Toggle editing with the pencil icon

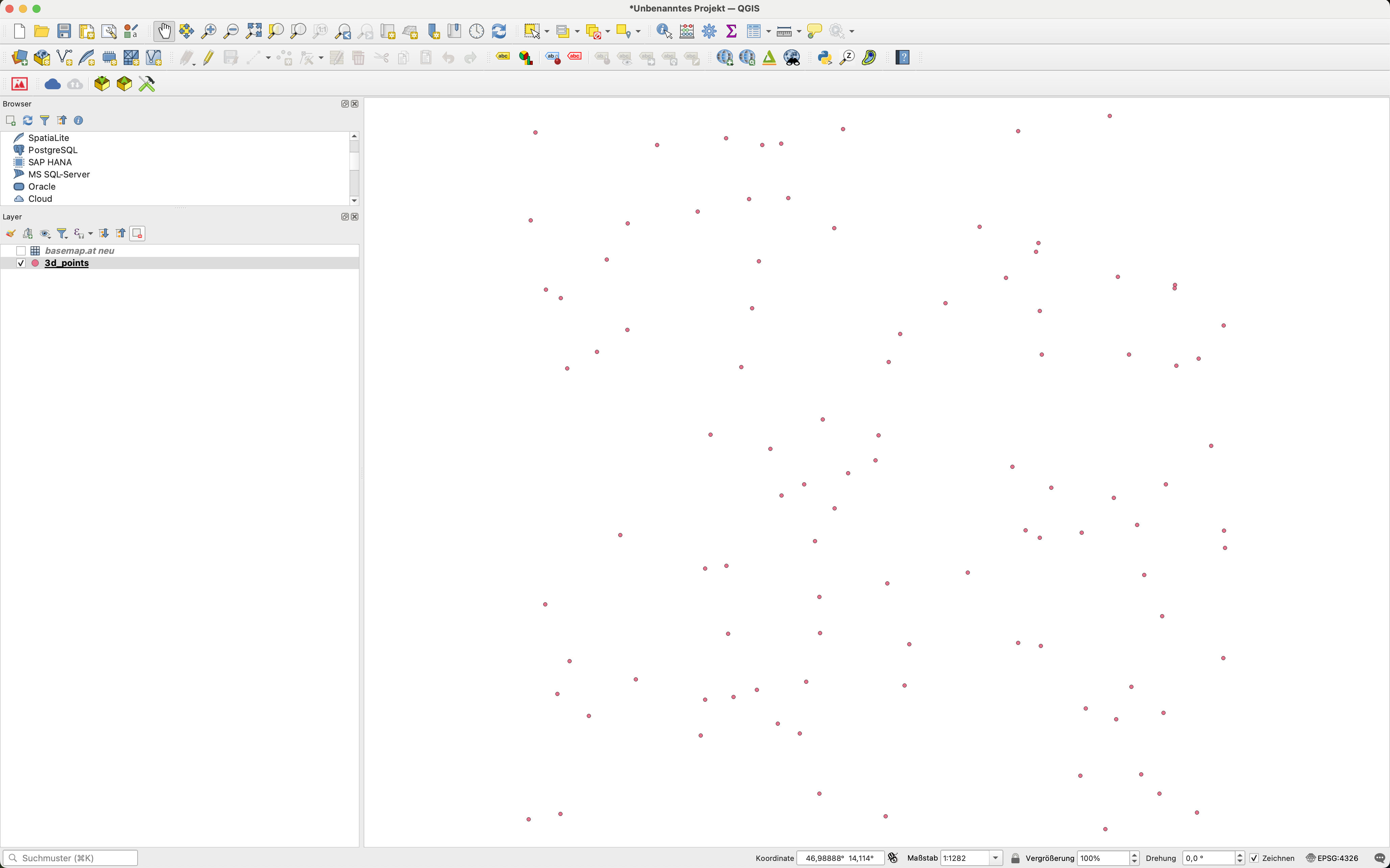pos(209,57)
